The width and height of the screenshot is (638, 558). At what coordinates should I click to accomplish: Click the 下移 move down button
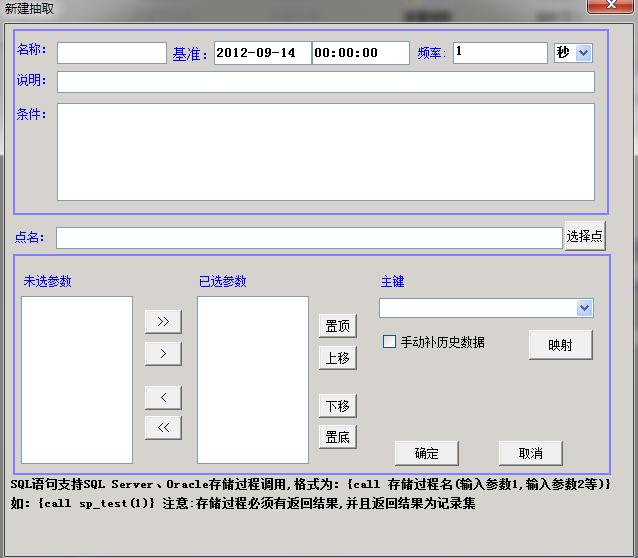(338, 405)
